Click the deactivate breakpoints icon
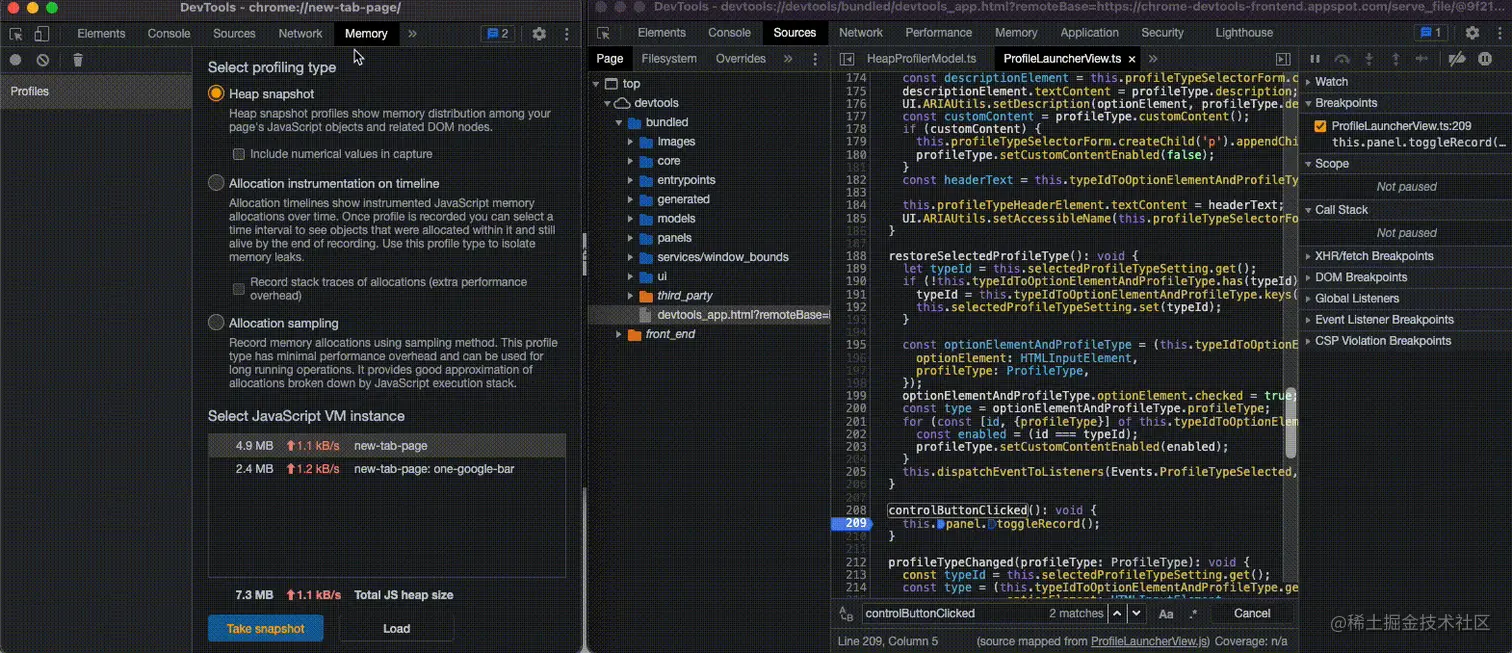The height and width of the screenshot is (653, 1512). (1457, 59)
